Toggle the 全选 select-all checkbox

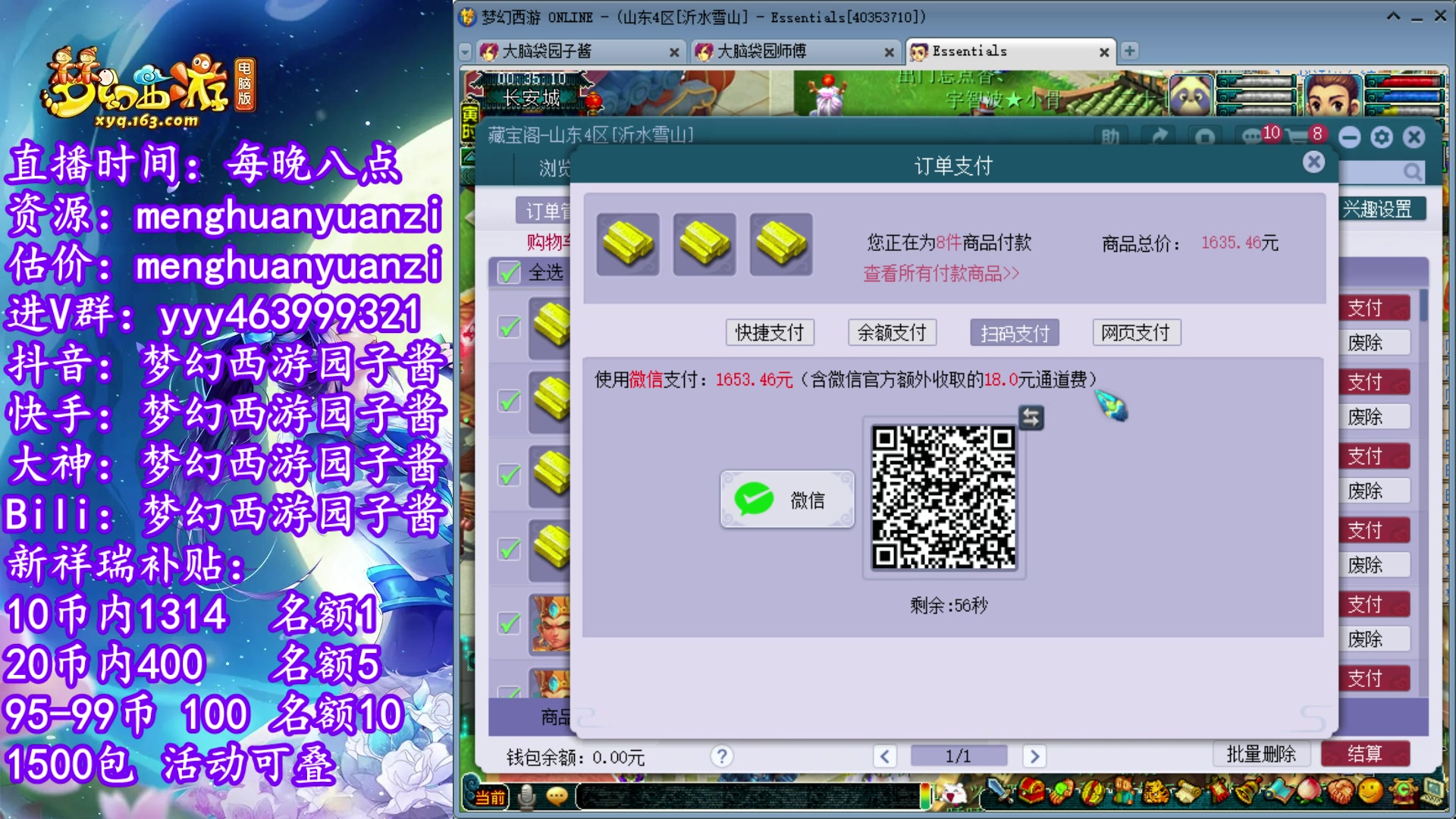click(509, 272)
